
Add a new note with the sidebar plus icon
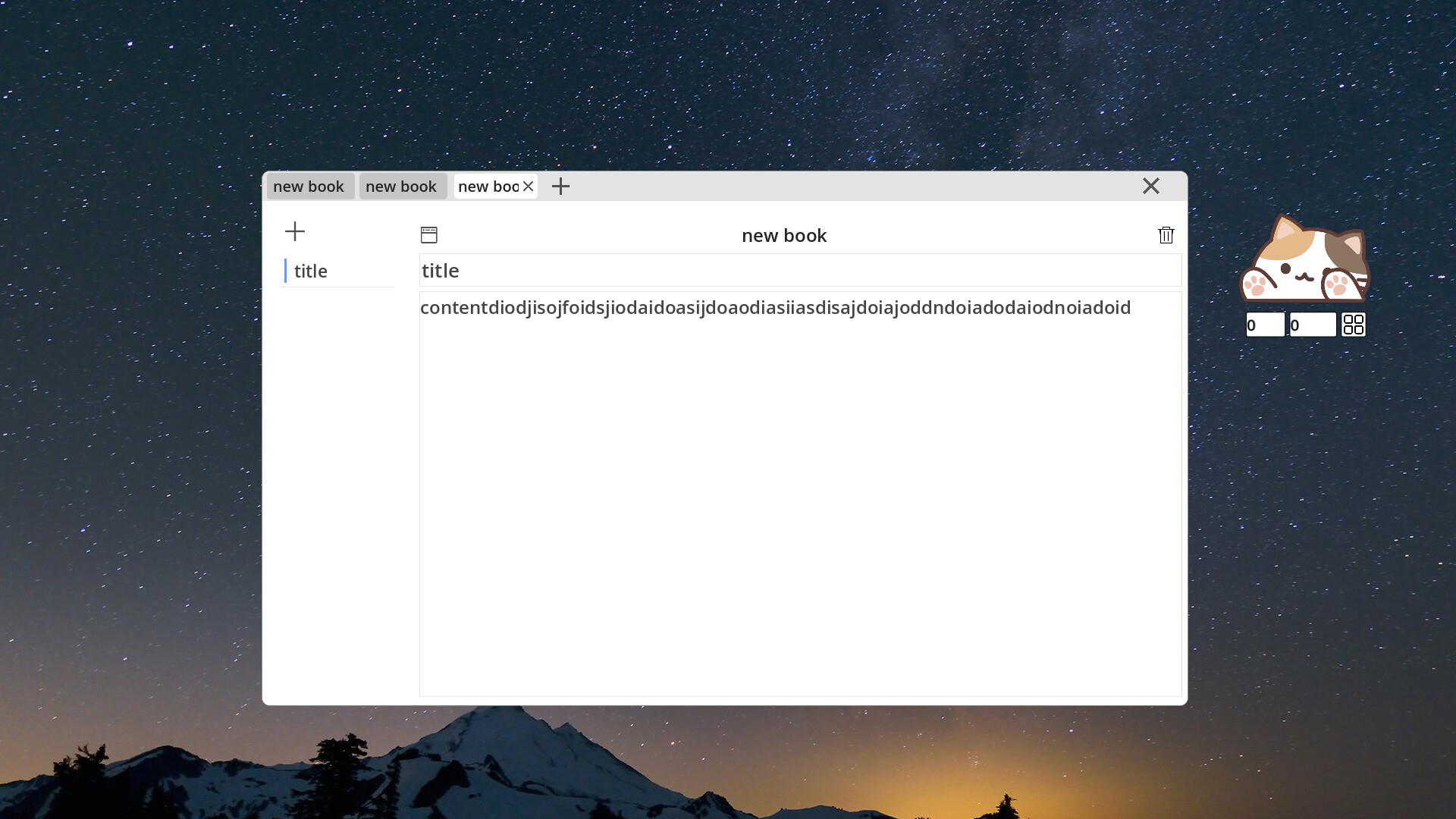point(295,231)
